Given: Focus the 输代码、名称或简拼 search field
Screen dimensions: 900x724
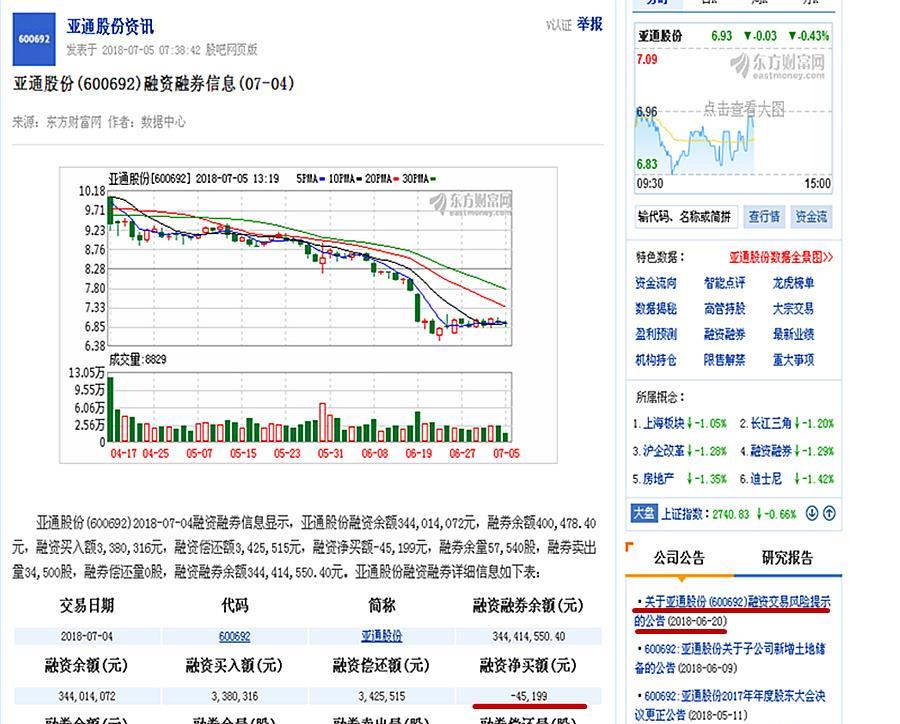Looking at the screenshot, I should coord(686,216).
